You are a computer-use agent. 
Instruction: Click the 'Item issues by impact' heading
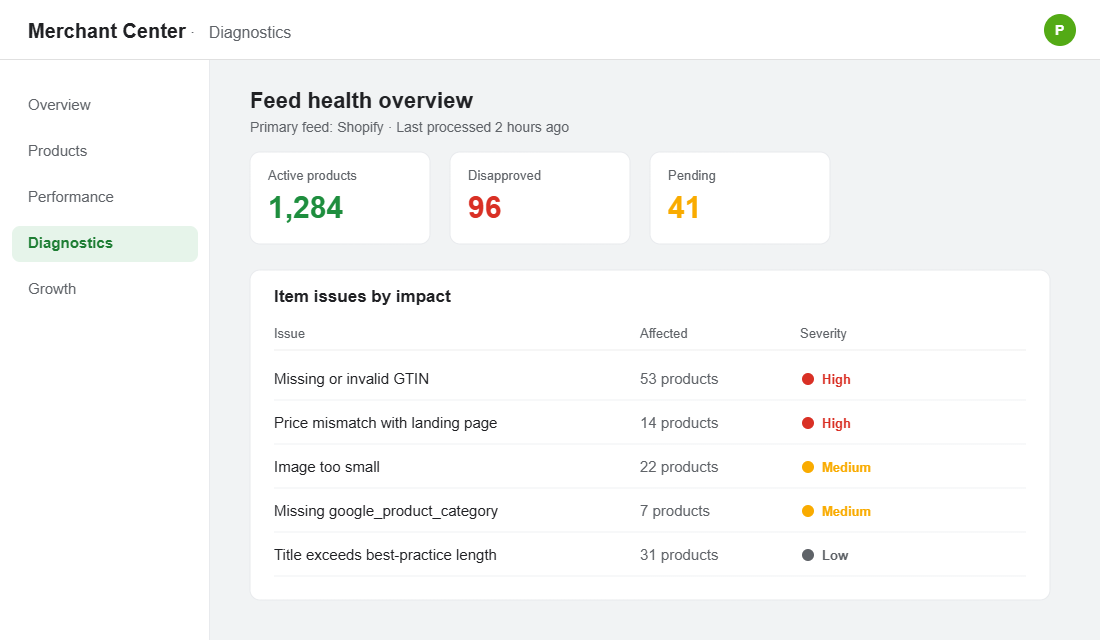click(x=362, y=296)
